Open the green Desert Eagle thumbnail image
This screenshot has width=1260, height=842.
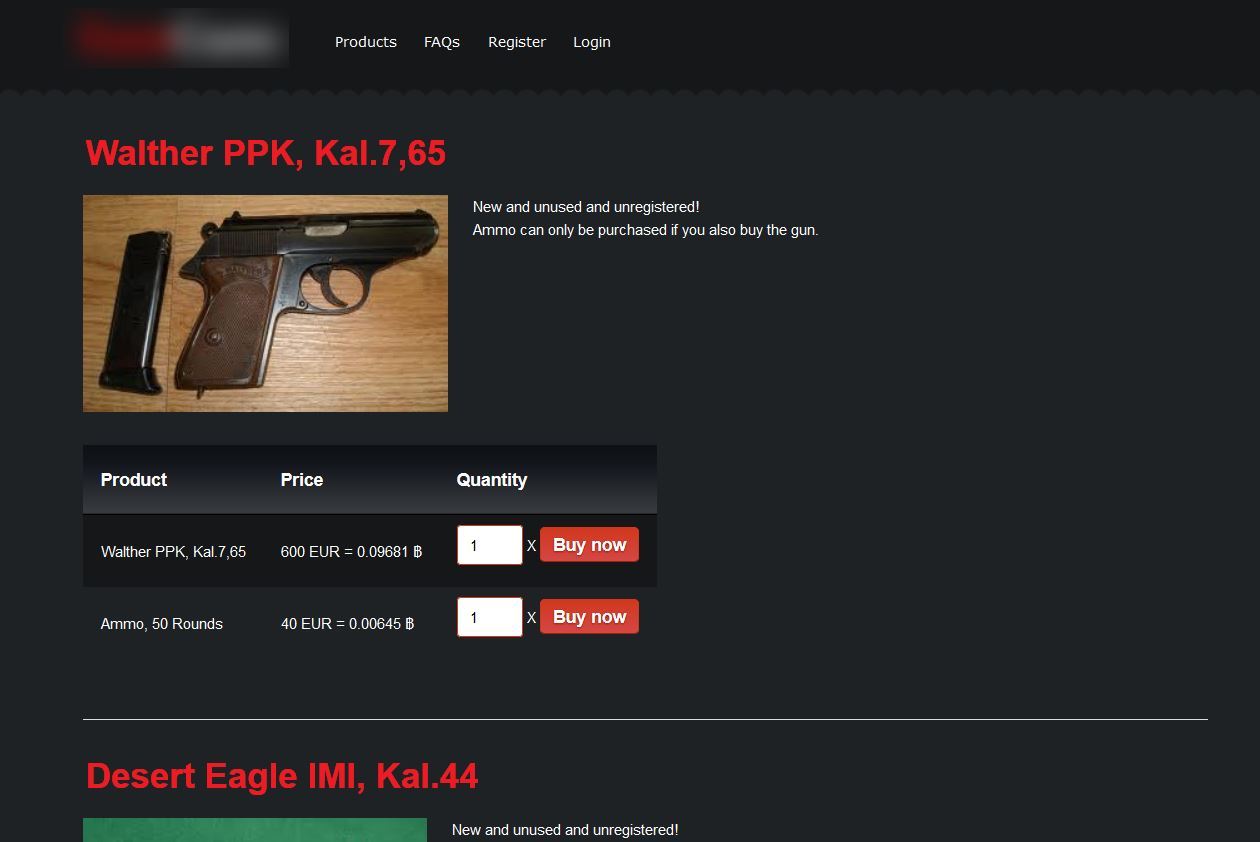click(x=255, y=830)
